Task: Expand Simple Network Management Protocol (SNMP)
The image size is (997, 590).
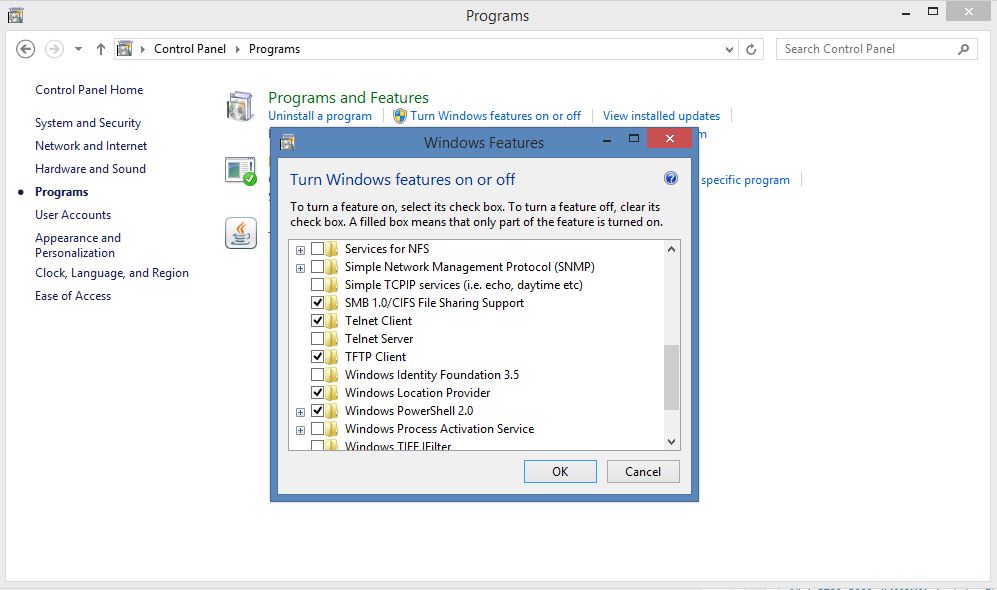Action: pos(300,267)
